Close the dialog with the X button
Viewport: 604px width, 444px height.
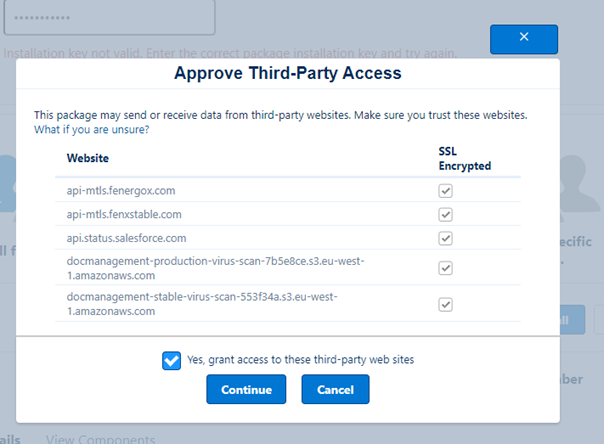click(x=523, y=39)
